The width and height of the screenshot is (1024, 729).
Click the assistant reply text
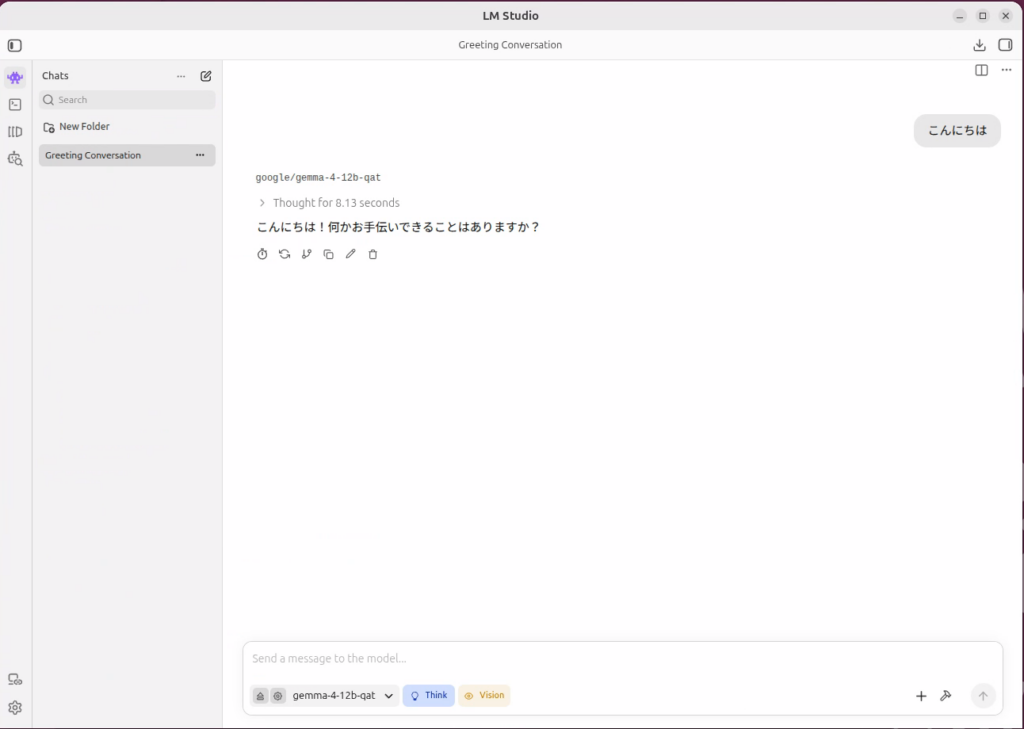pos(398,227)
